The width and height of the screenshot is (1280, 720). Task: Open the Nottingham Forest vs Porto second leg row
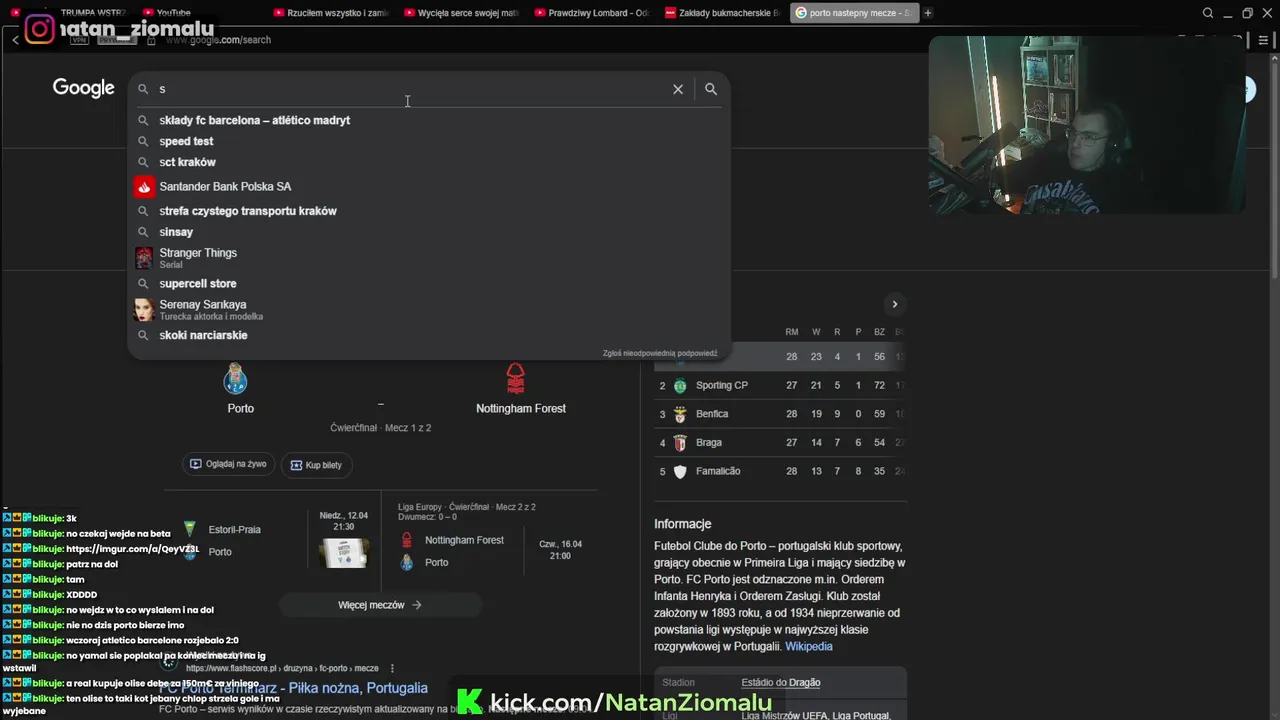tap(490, 540)
